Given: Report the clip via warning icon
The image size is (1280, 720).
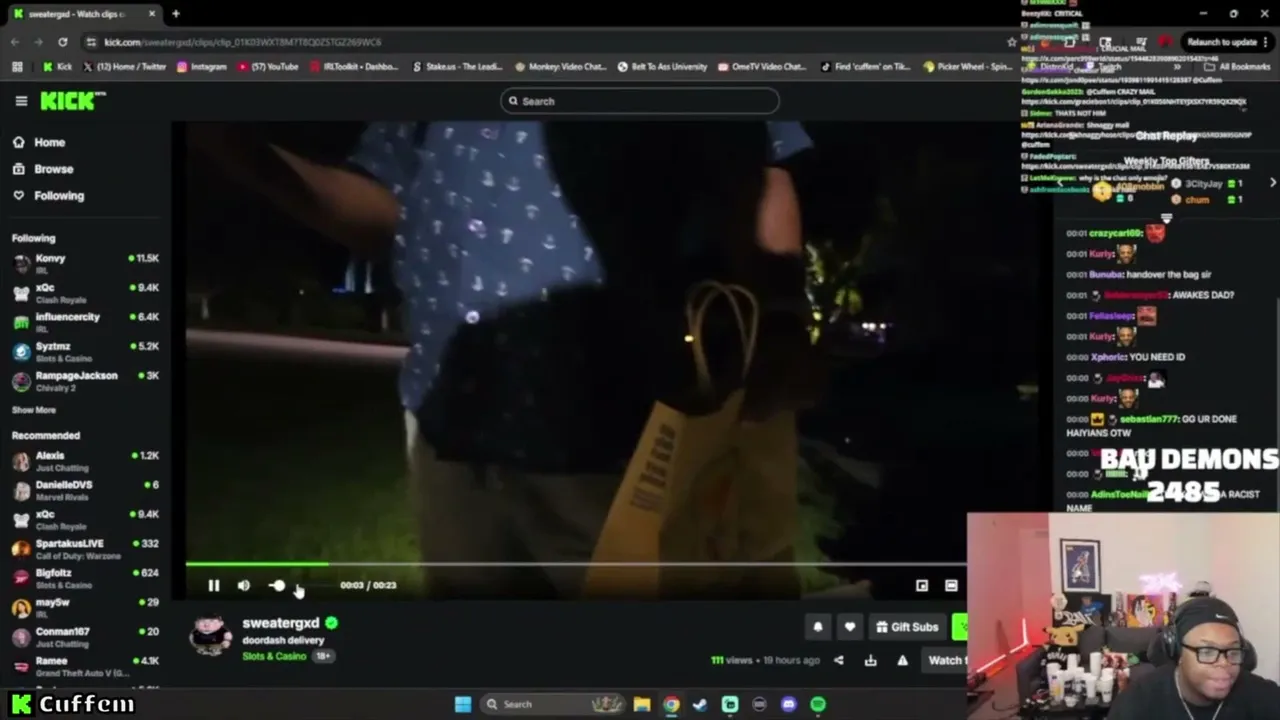Looking at the screenshot, I should [903, 660].
